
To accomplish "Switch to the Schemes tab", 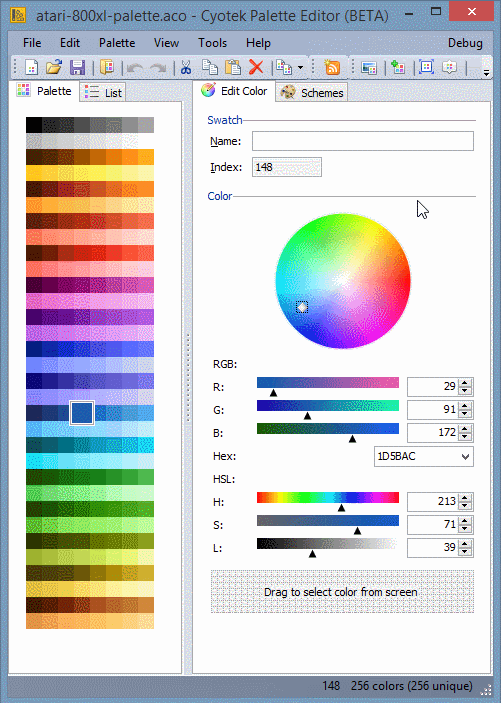I will click(x=312, y=93).
